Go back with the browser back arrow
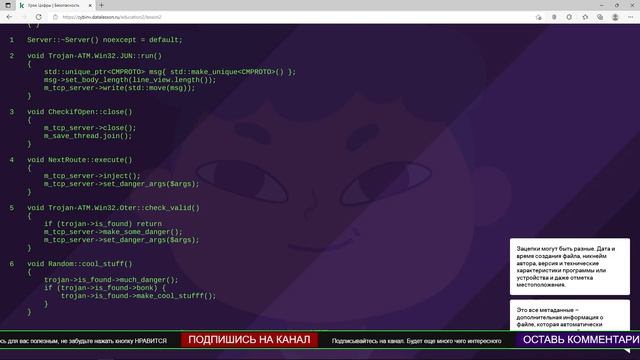640x360 pixels. pyautogui.click(x=9, y=17)
